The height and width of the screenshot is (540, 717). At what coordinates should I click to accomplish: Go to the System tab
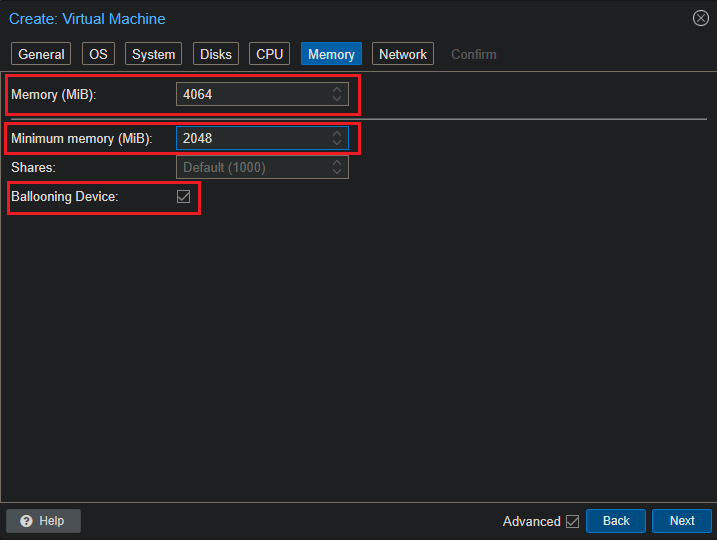point(153,54)
